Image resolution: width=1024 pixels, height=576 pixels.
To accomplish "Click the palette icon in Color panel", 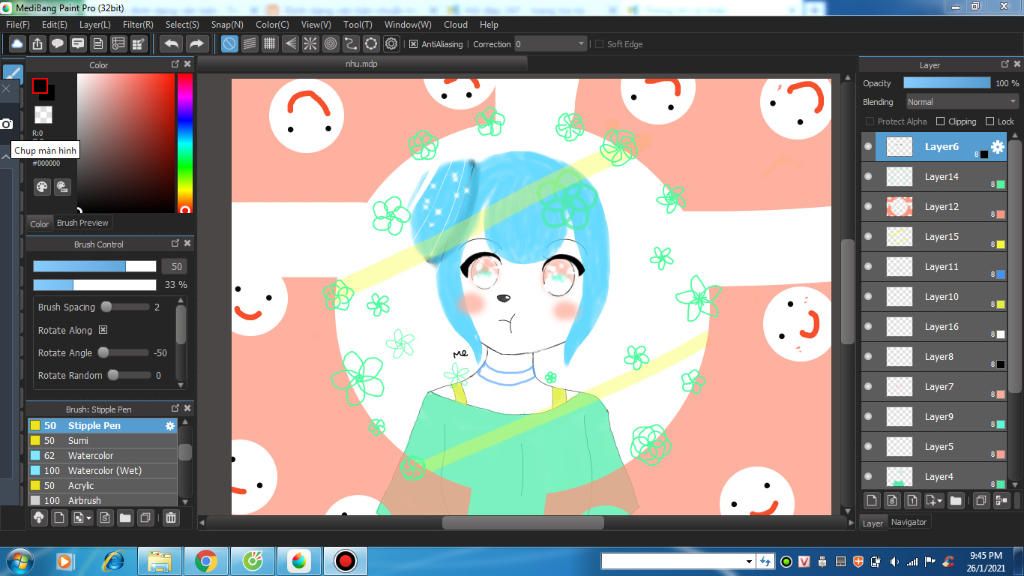I will [42, 187].
